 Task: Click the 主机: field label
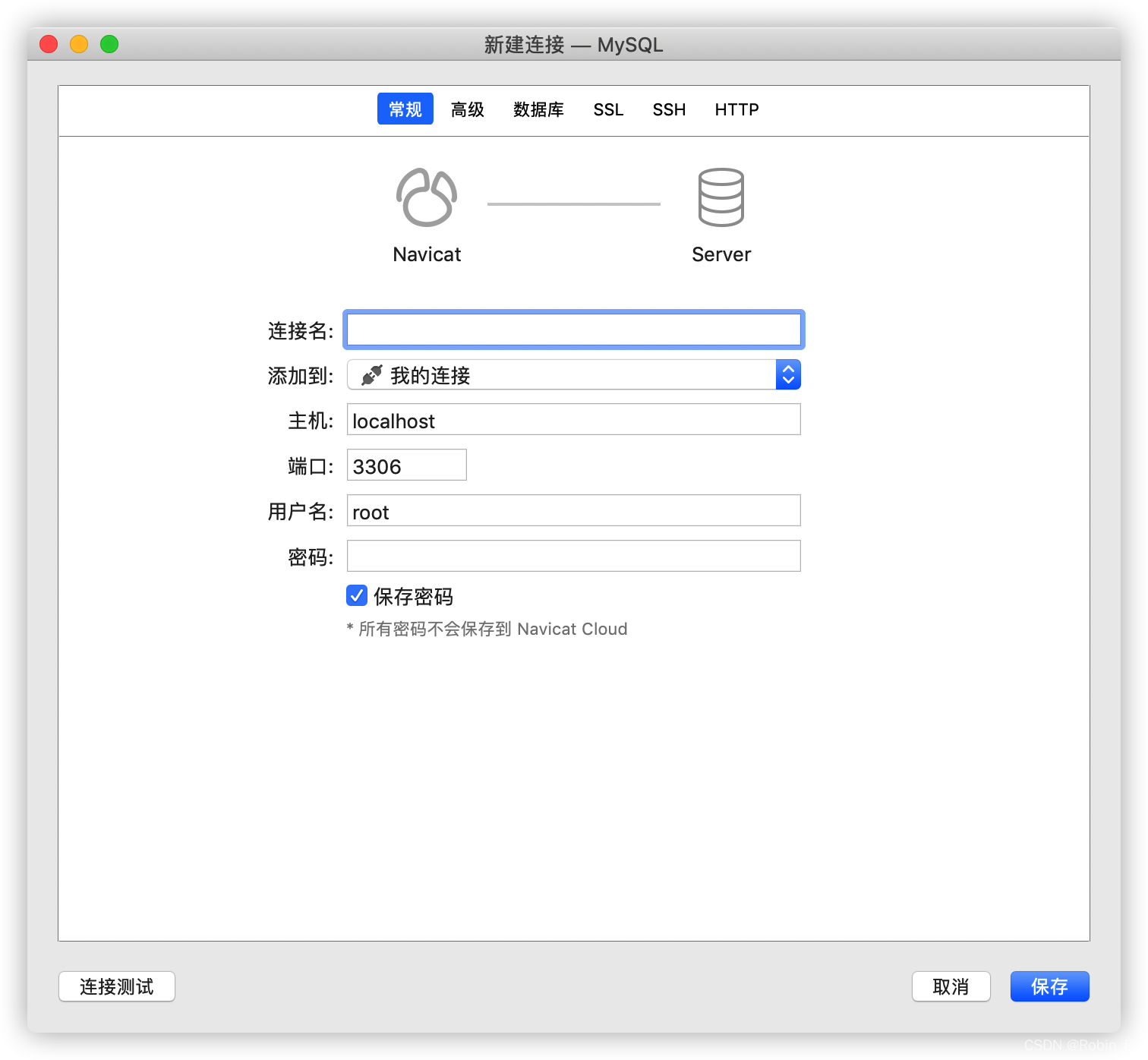pos(311,421)
